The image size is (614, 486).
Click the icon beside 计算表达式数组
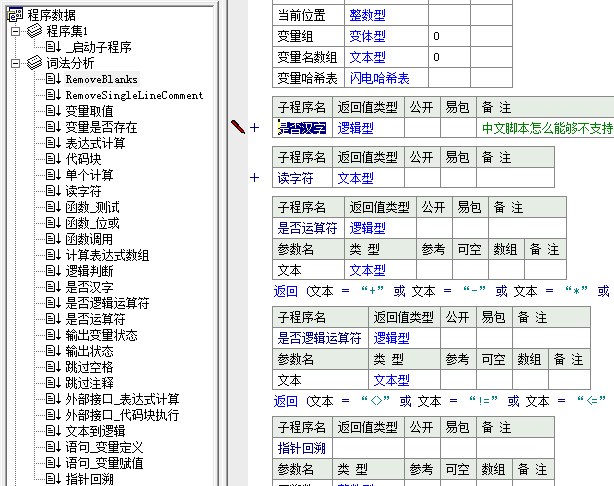point(53,255)
